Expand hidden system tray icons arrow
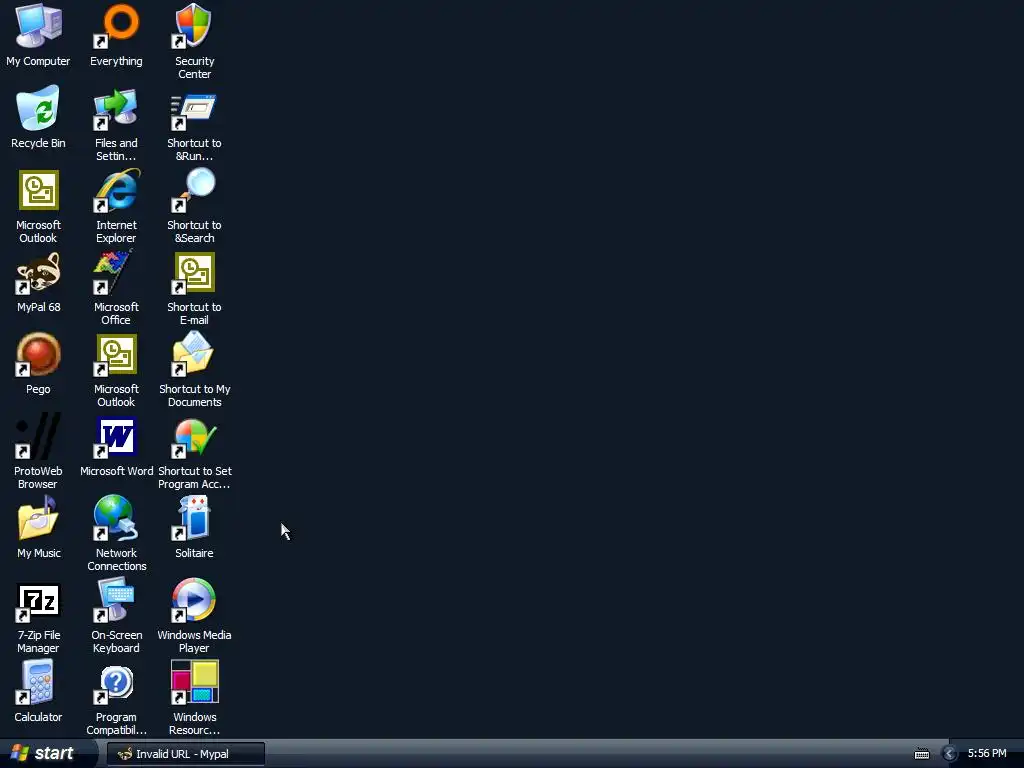 click(950, 754)
